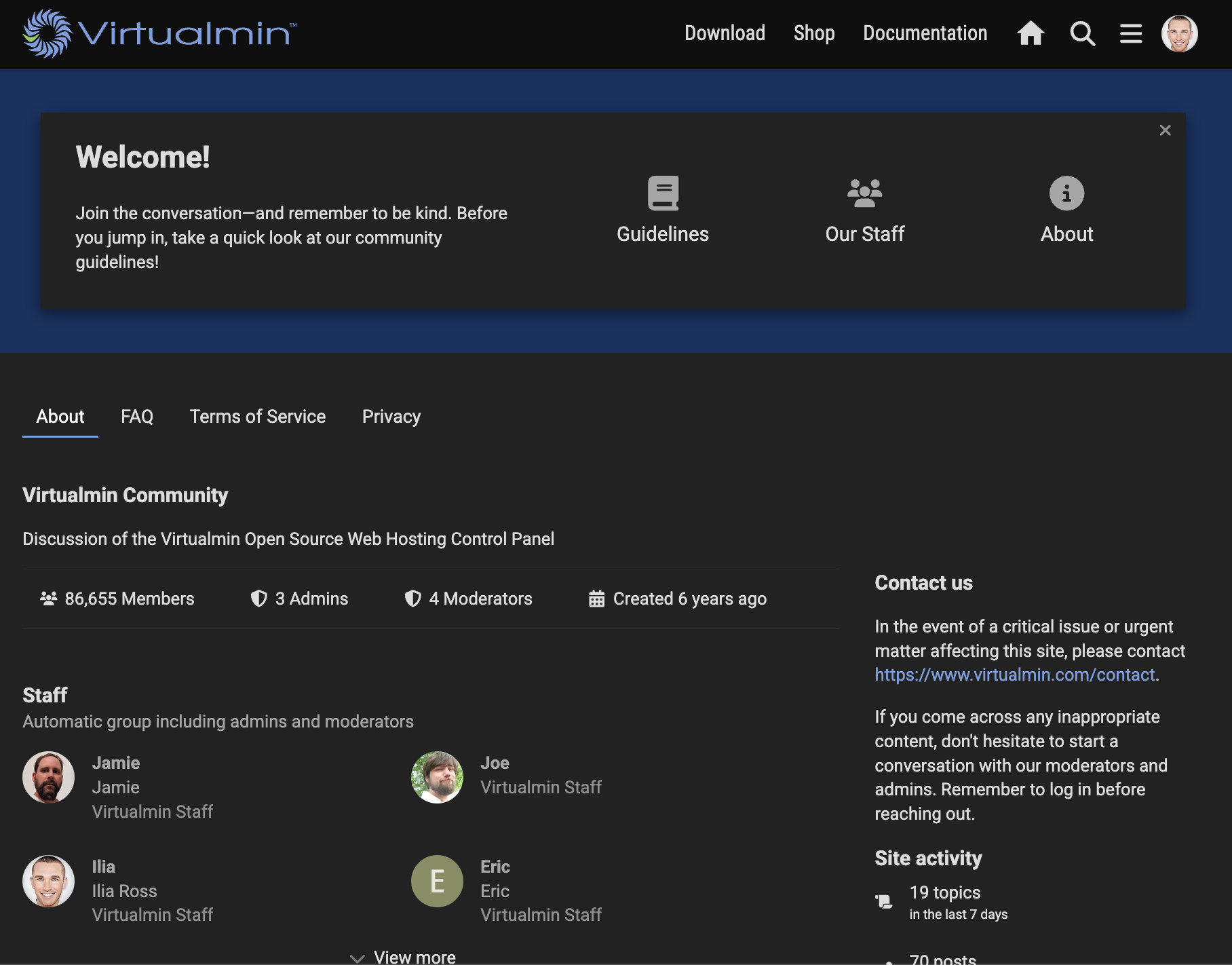The height and width of the screenshot is (965, 1232).
Task: Open Jamie's staff avatar
Action: 48,777
